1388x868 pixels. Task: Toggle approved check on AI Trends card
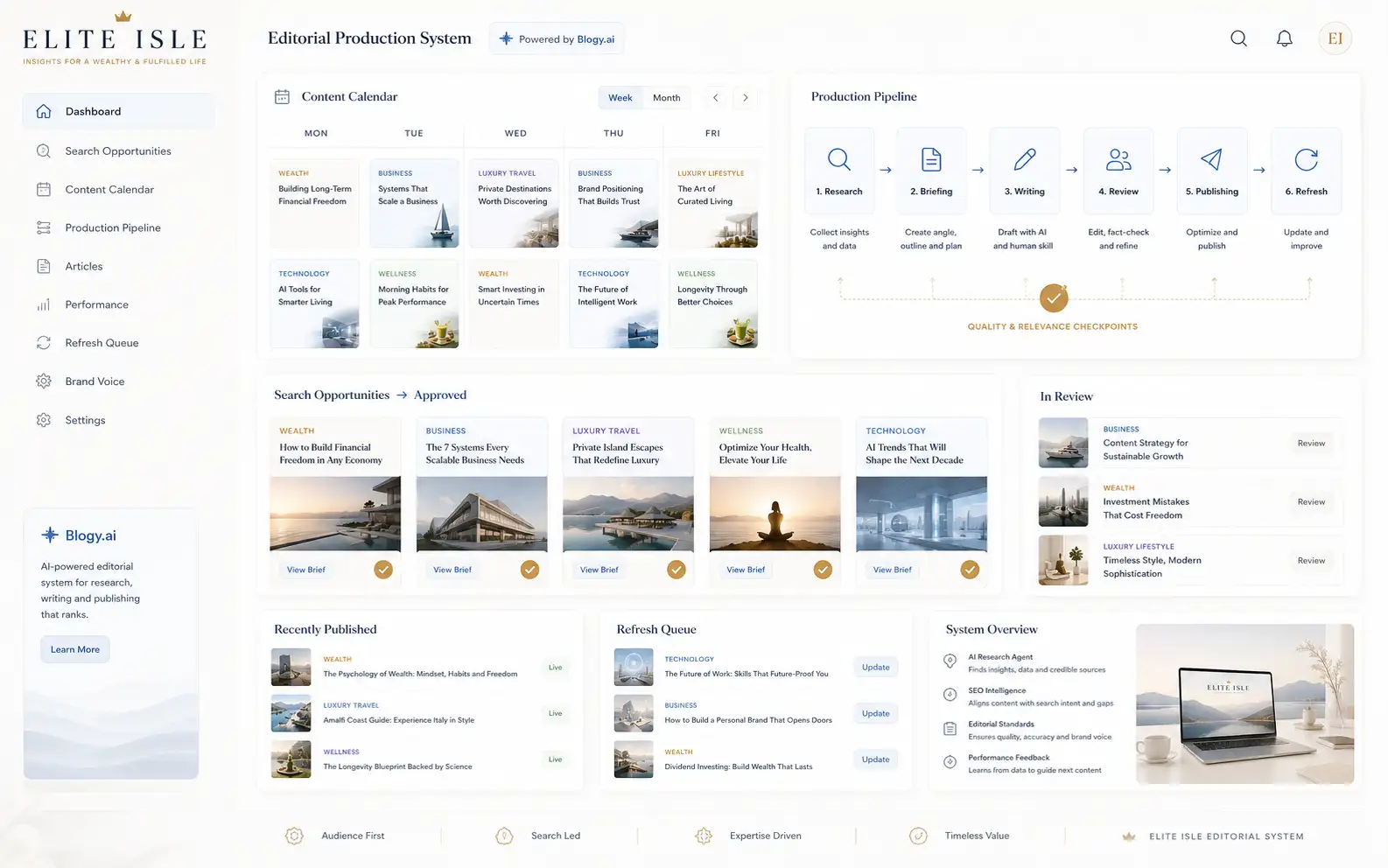pyautogui.click(x=970, y=570)
